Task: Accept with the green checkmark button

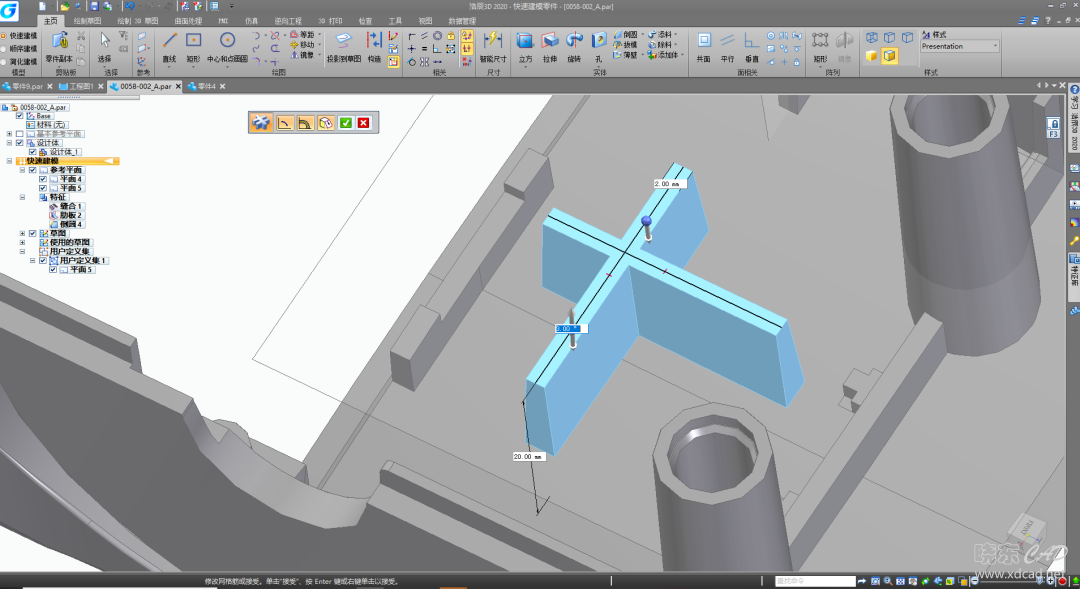Action: 345,123
